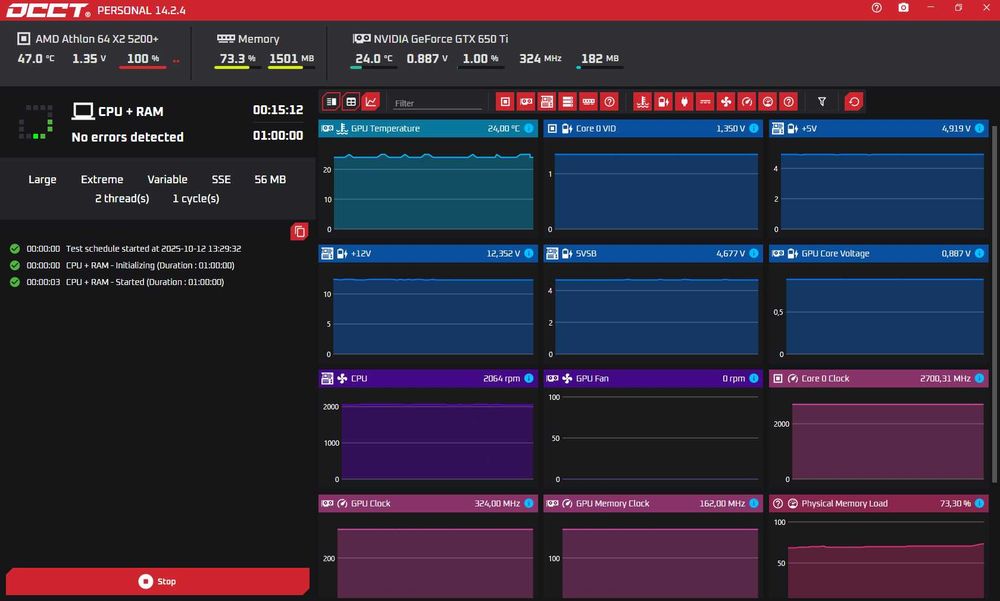This screenshot has width=1000, height=601.
Task: Click the funnel filter icon
Action: [822, 101]
